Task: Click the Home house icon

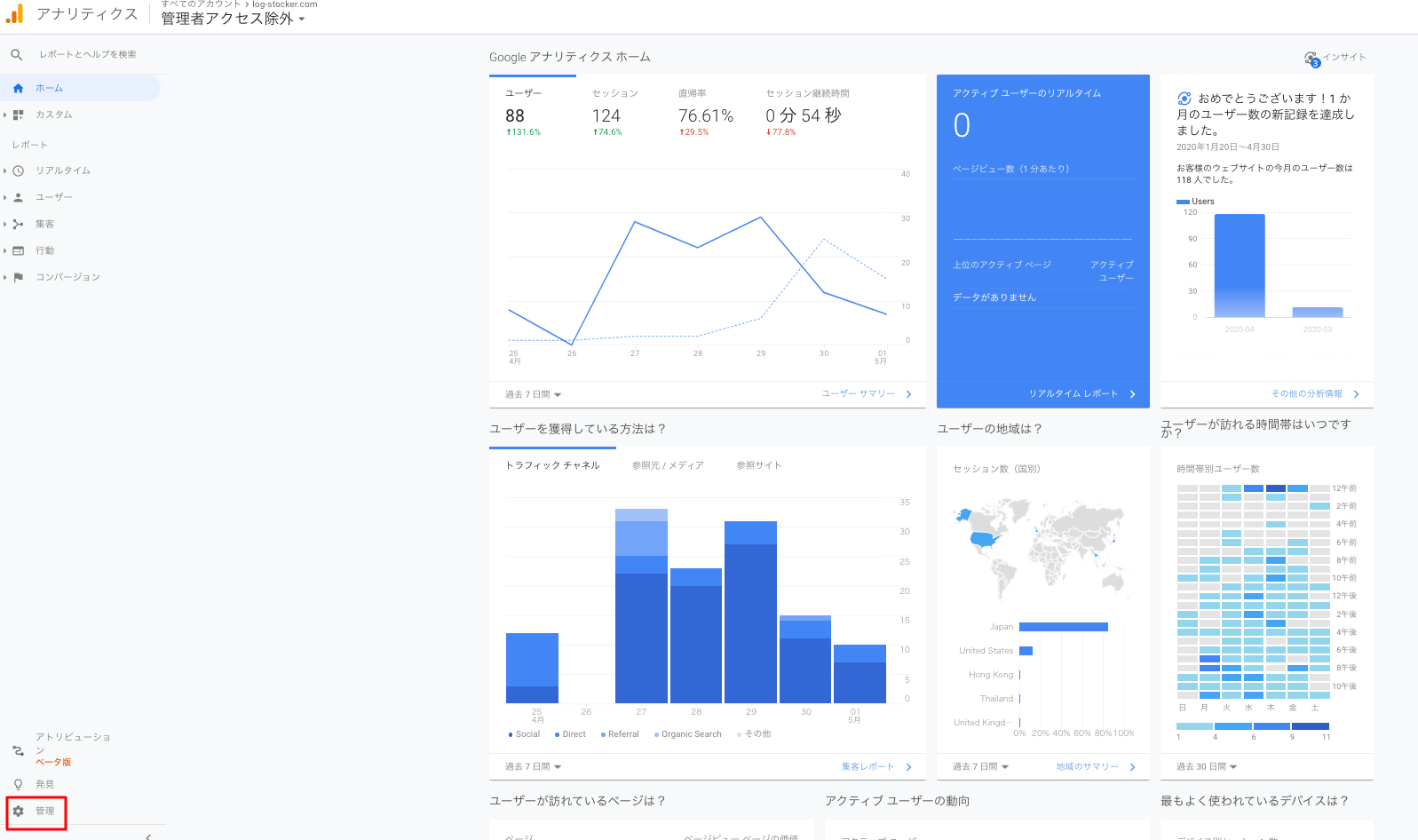Action: (x=18, y=88)
